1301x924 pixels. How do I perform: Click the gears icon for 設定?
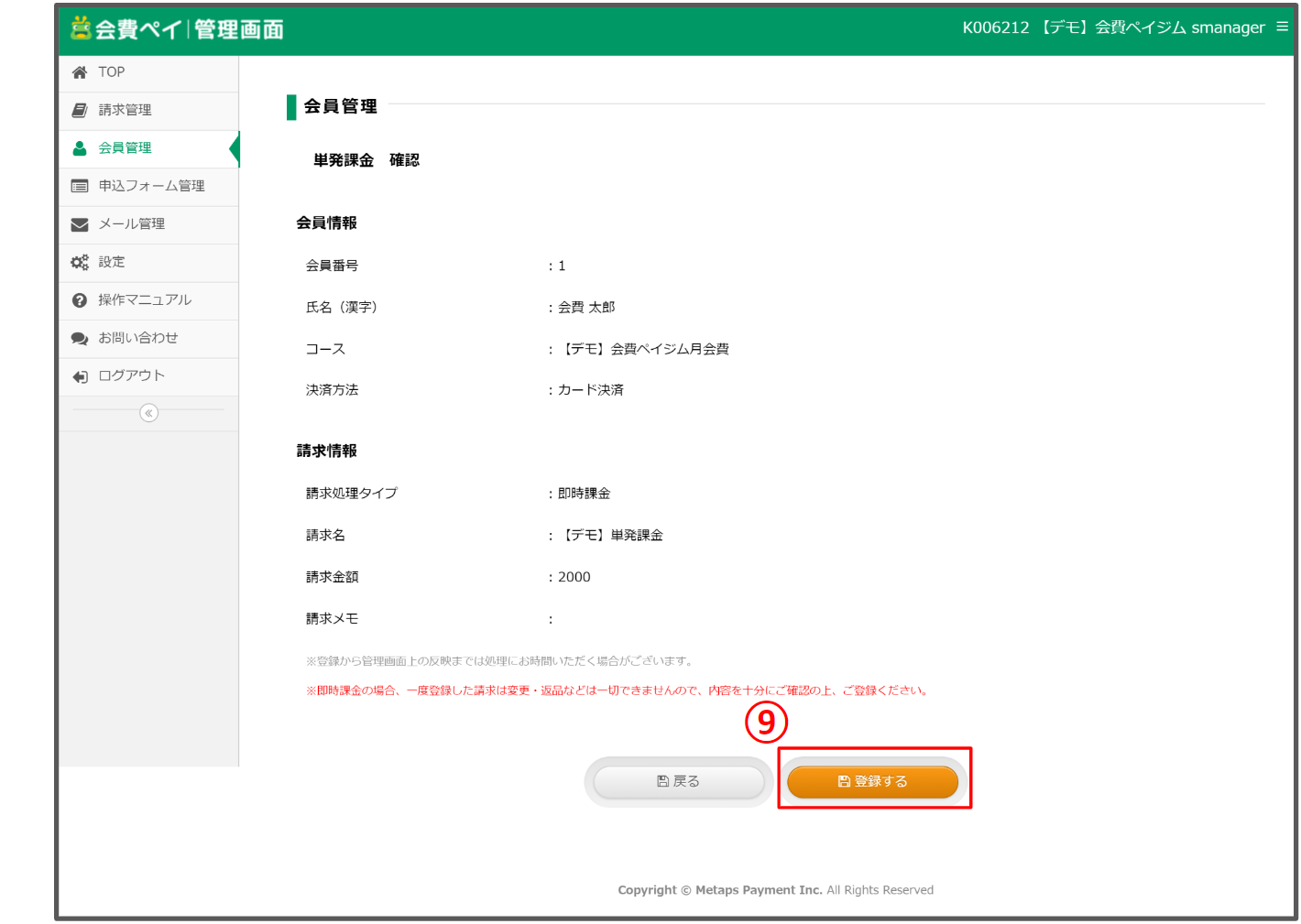pos(80,262)
